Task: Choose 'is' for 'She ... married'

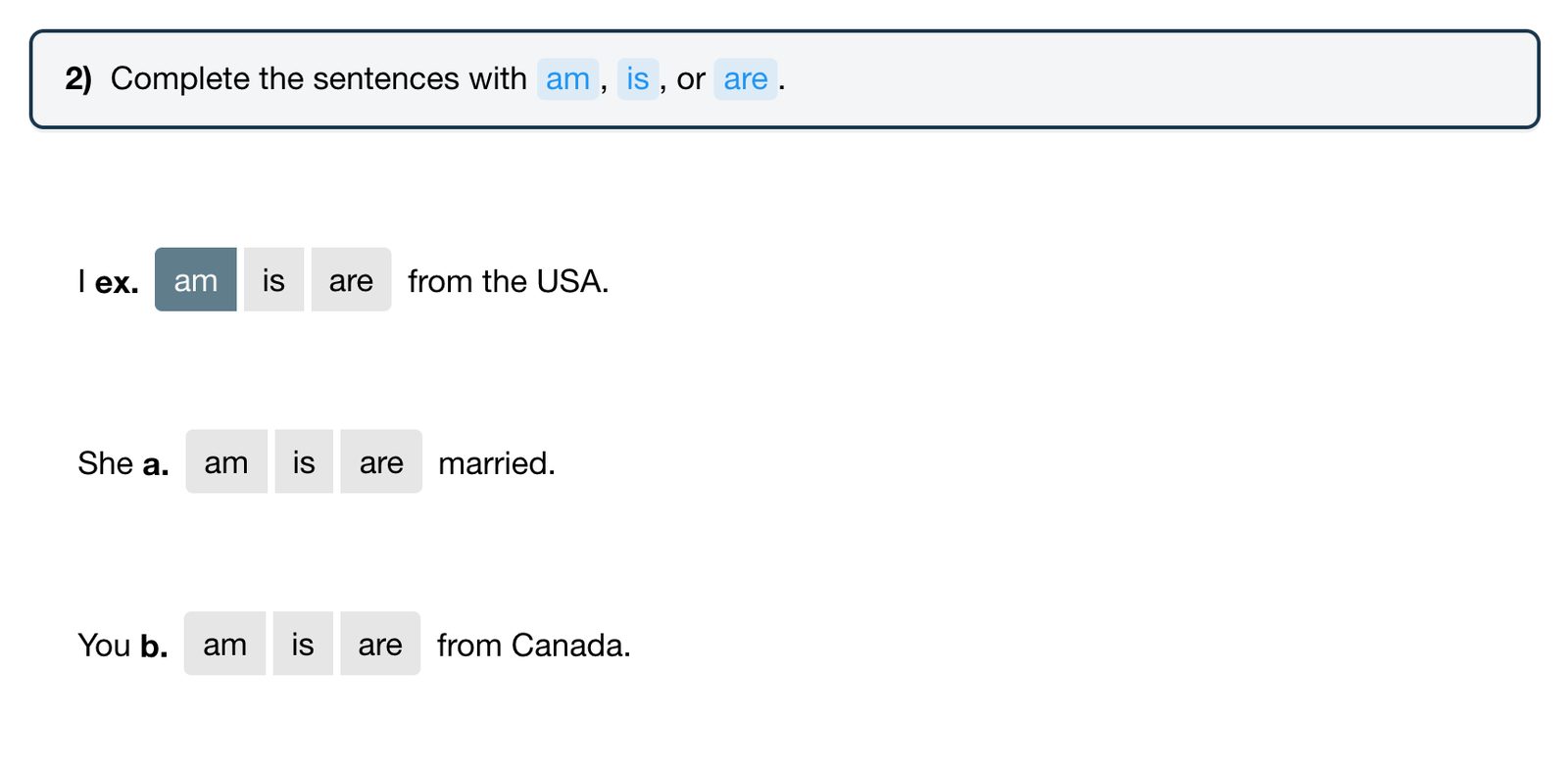Action: point(304,461)
